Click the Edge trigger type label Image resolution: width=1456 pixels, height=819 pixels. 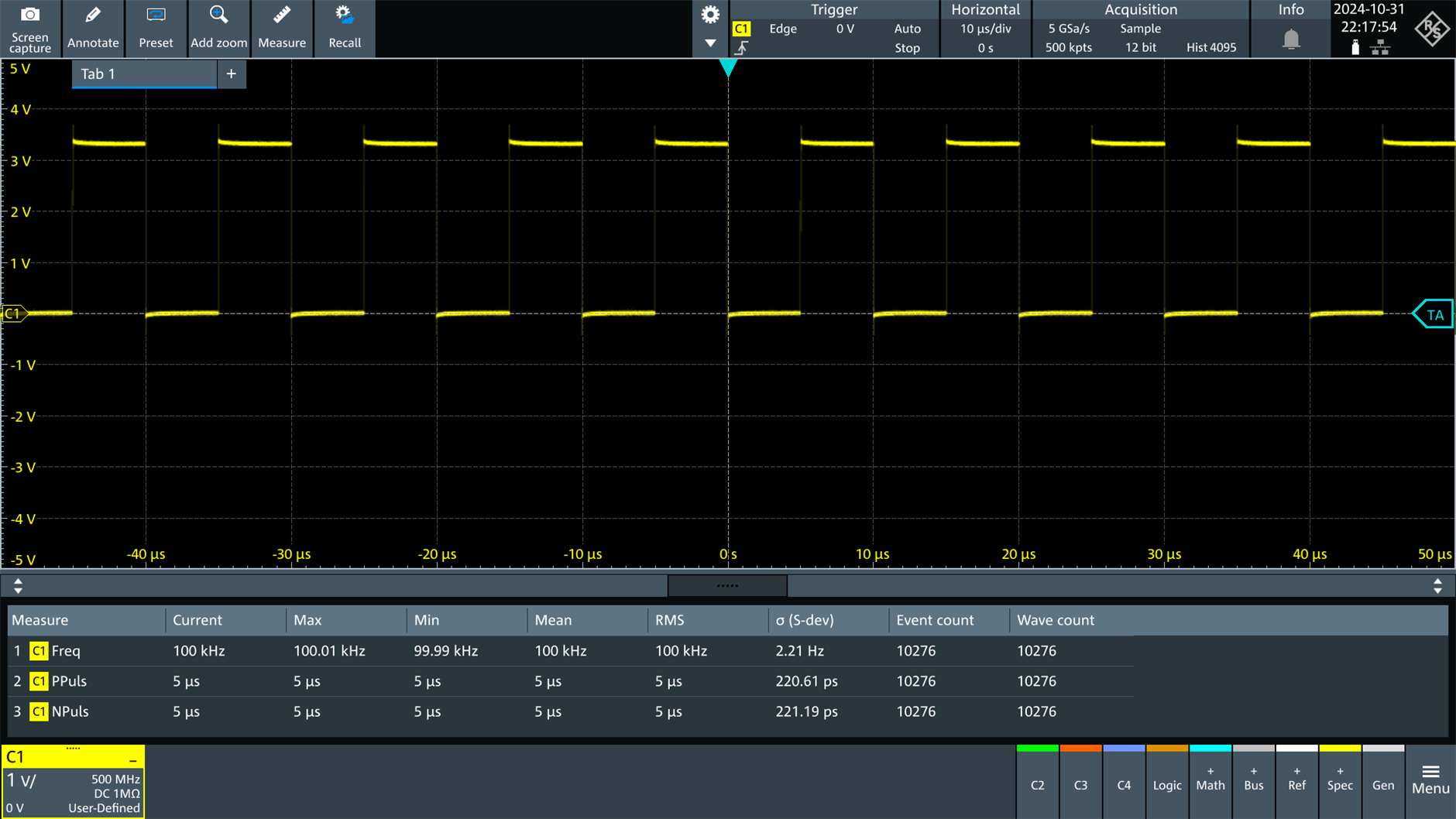(783, 29)
